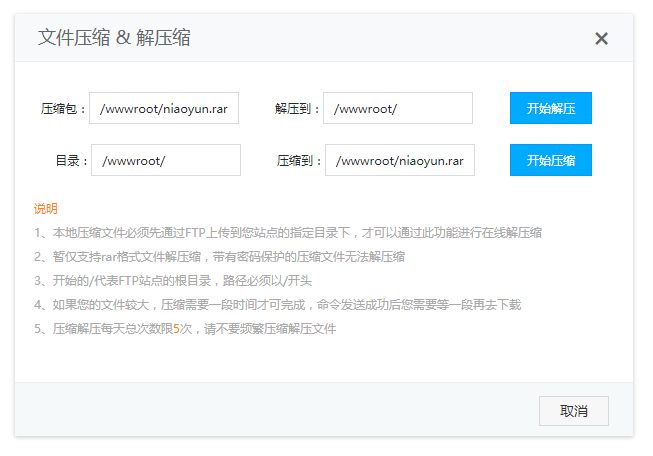Focus the 解压到 destination input field
Screen dimensions: 653x456
tap(398, 108)
